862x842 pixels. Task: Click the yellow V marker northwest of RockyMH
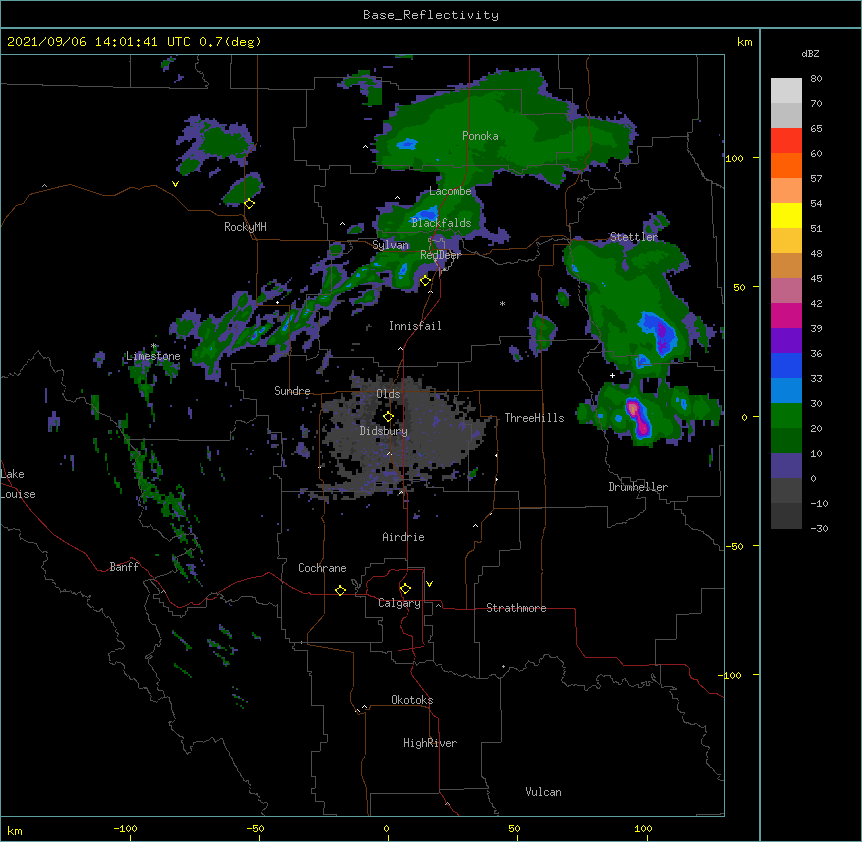[175, 184]
